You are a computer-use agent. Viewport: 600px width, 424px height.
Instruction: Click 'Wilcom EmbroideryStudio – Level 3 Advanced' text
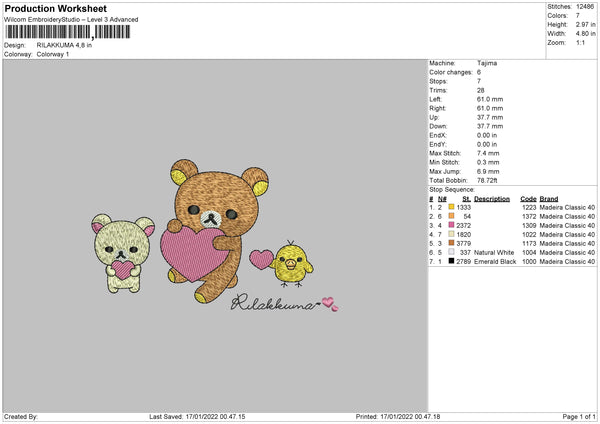71,20
